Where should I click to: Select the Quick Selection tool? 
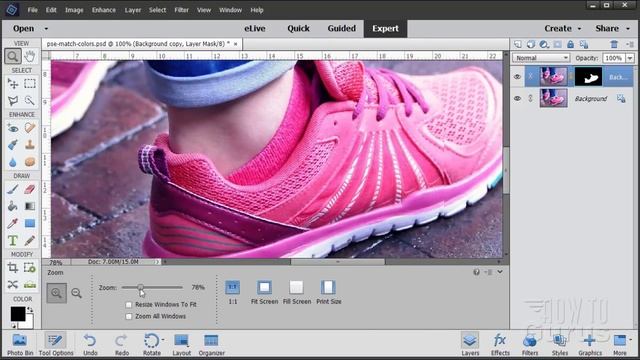(30, 100)
